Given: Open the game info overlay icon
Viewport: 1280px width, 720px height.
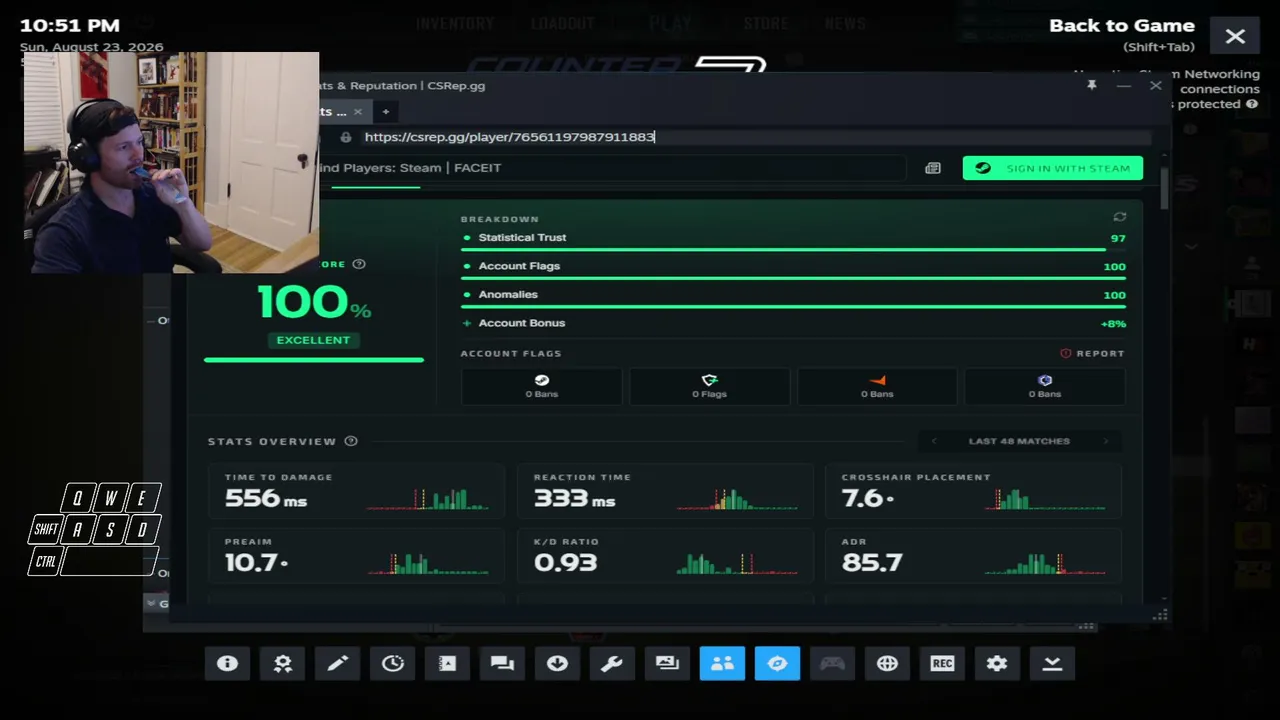Looking at the screenshot, I should [x=227, y=663].
